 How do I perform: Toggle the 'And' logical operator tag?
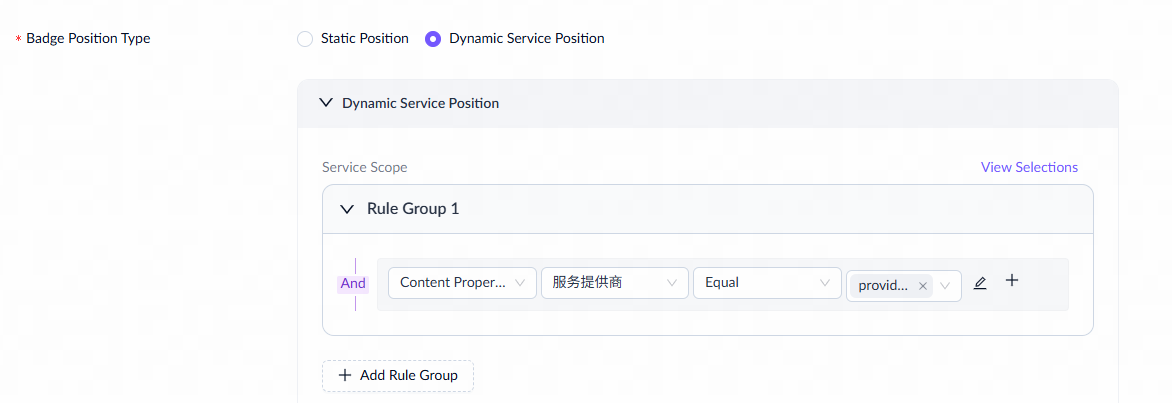(353, 283)
